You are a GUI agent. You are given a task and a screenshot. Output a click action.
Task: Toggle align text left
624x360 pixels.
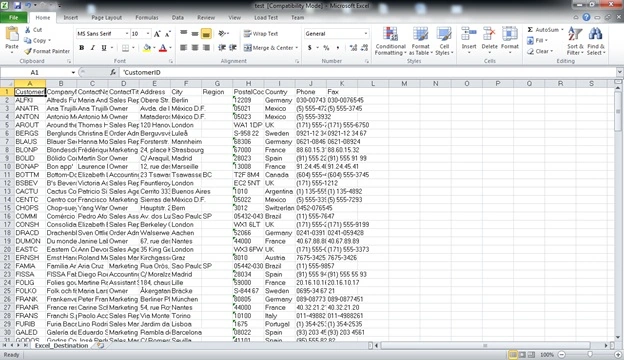[x=183, y=48]
